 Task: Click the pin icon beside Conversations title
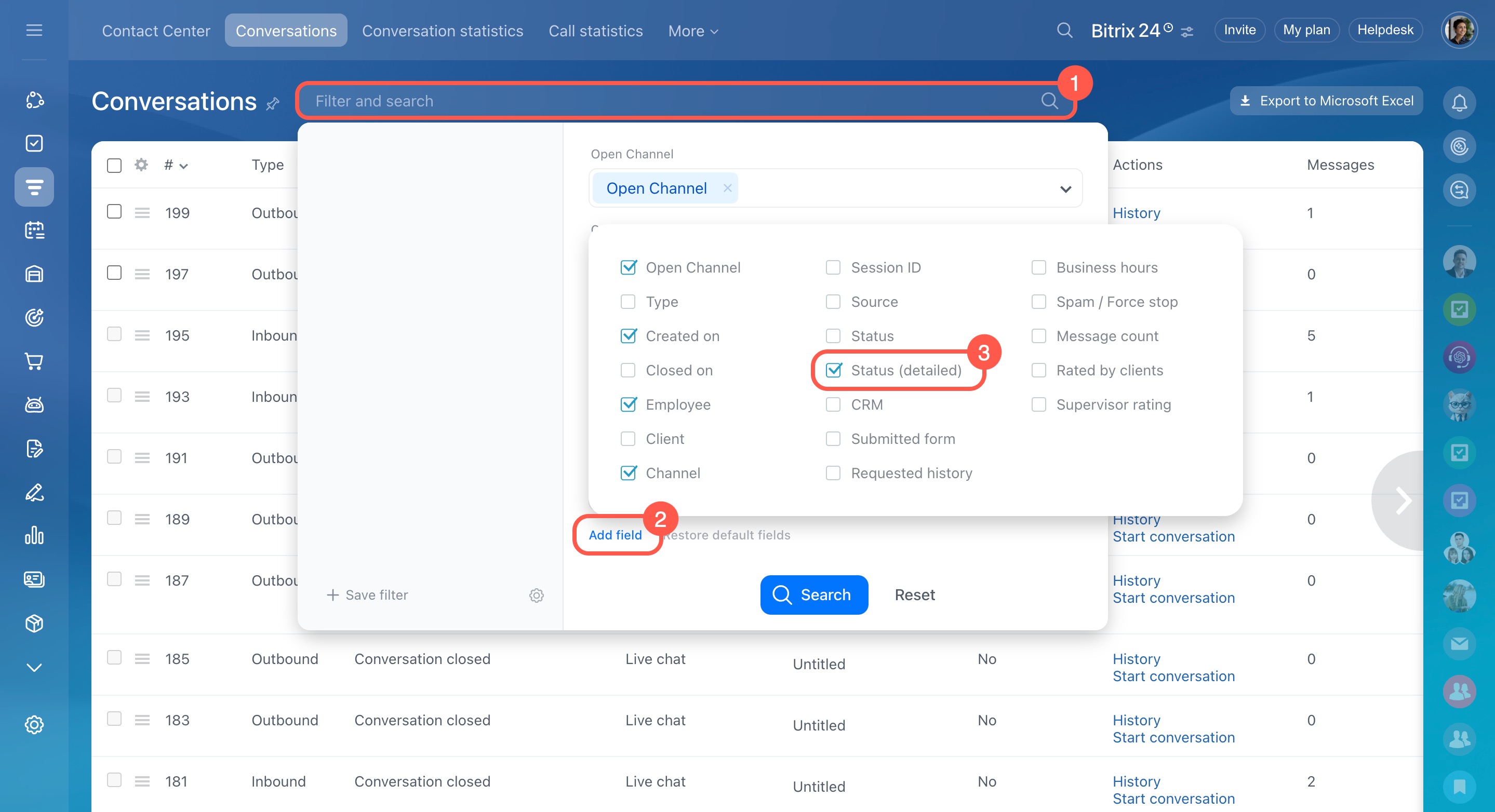[273, 104]
